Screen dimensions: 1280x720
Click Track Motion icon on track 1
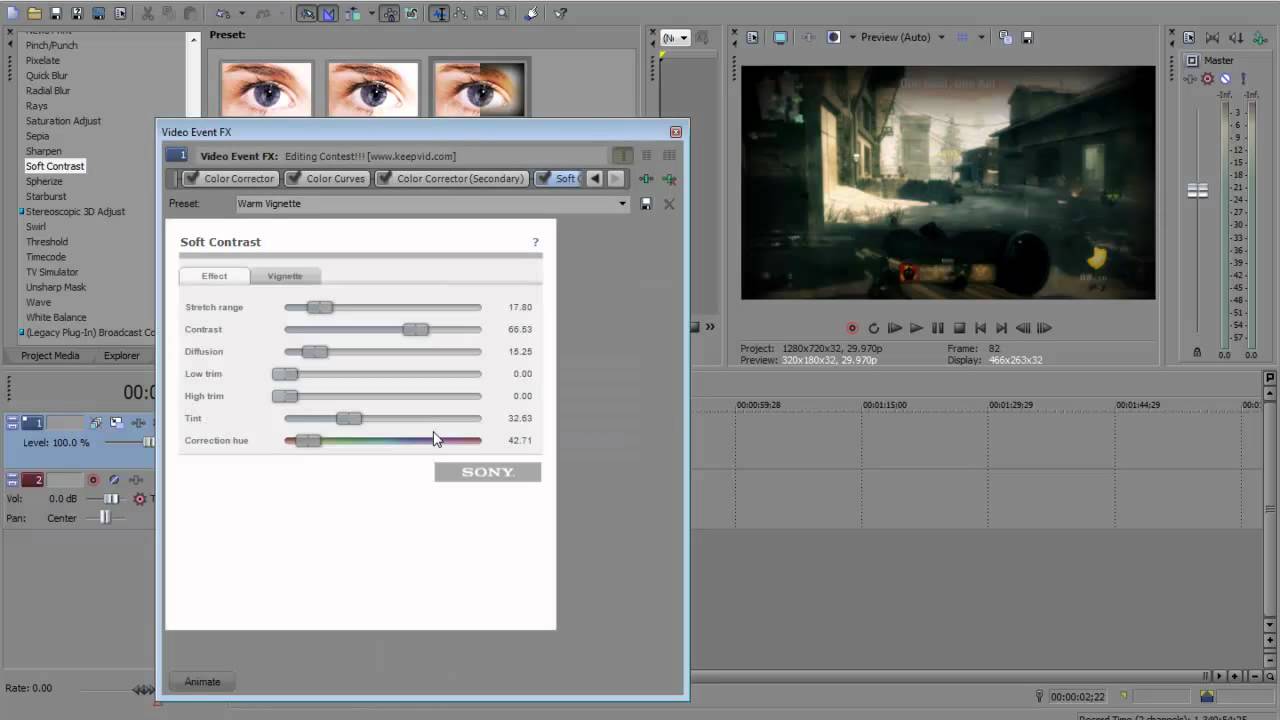tap(117, 423)
